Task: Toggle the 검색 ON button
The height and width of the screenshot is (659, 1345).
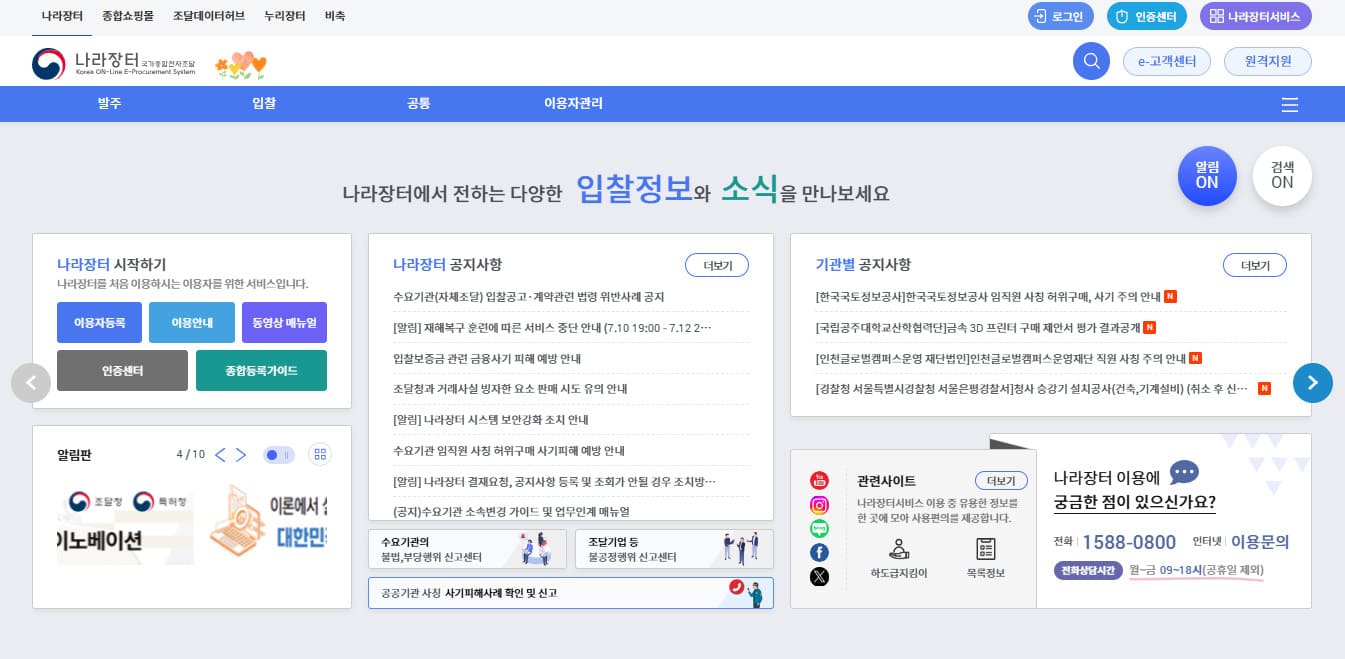Action: click(1282, 176)
